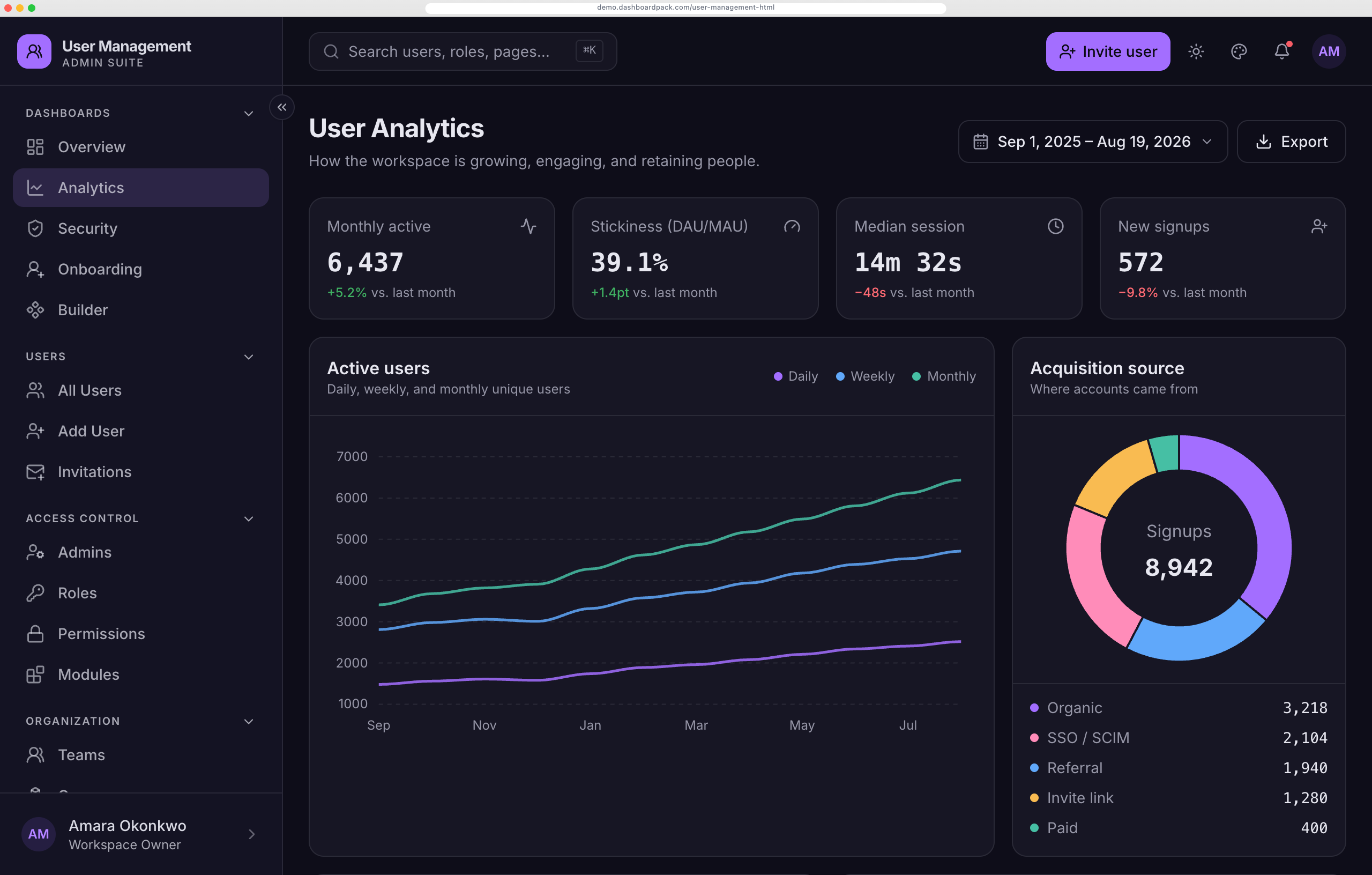Click the SSO / SCIM pink swatch
The width and height of the screenshot is (1372, 875).
tap(1034, 738)
